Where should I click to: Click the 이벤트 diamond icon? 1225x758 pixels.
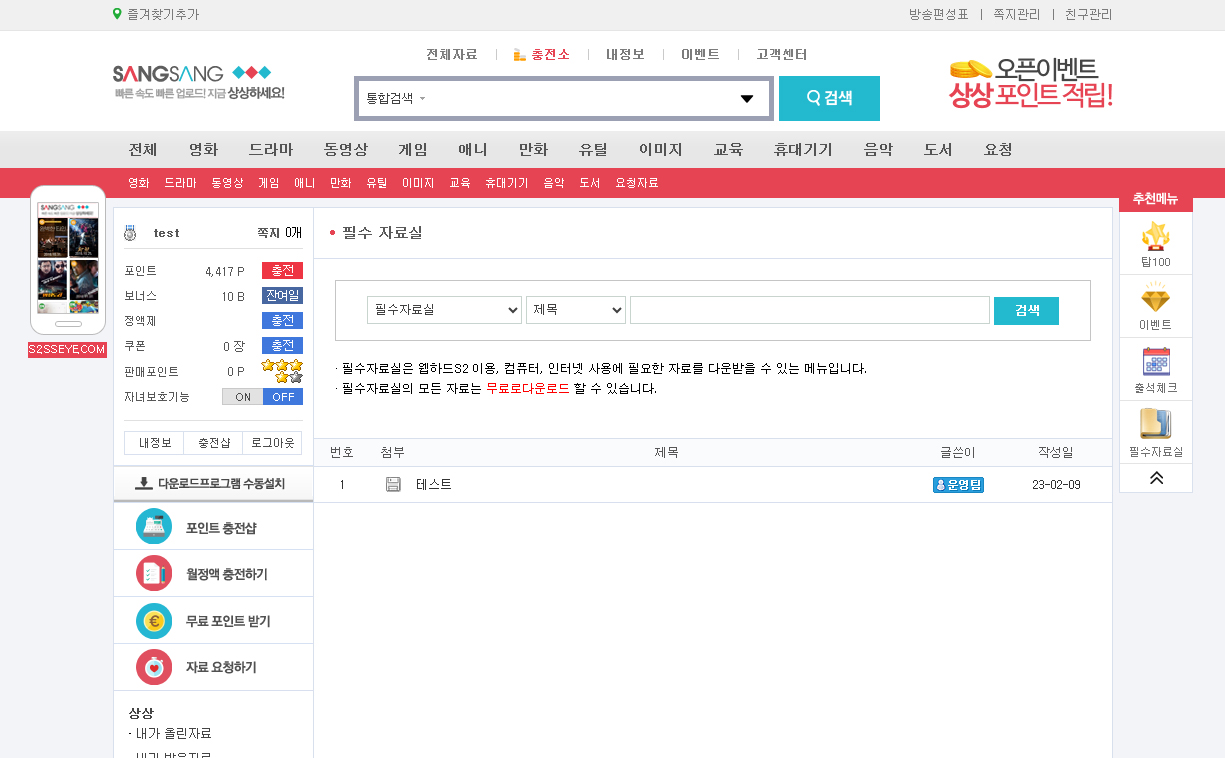pos(1155,299)
